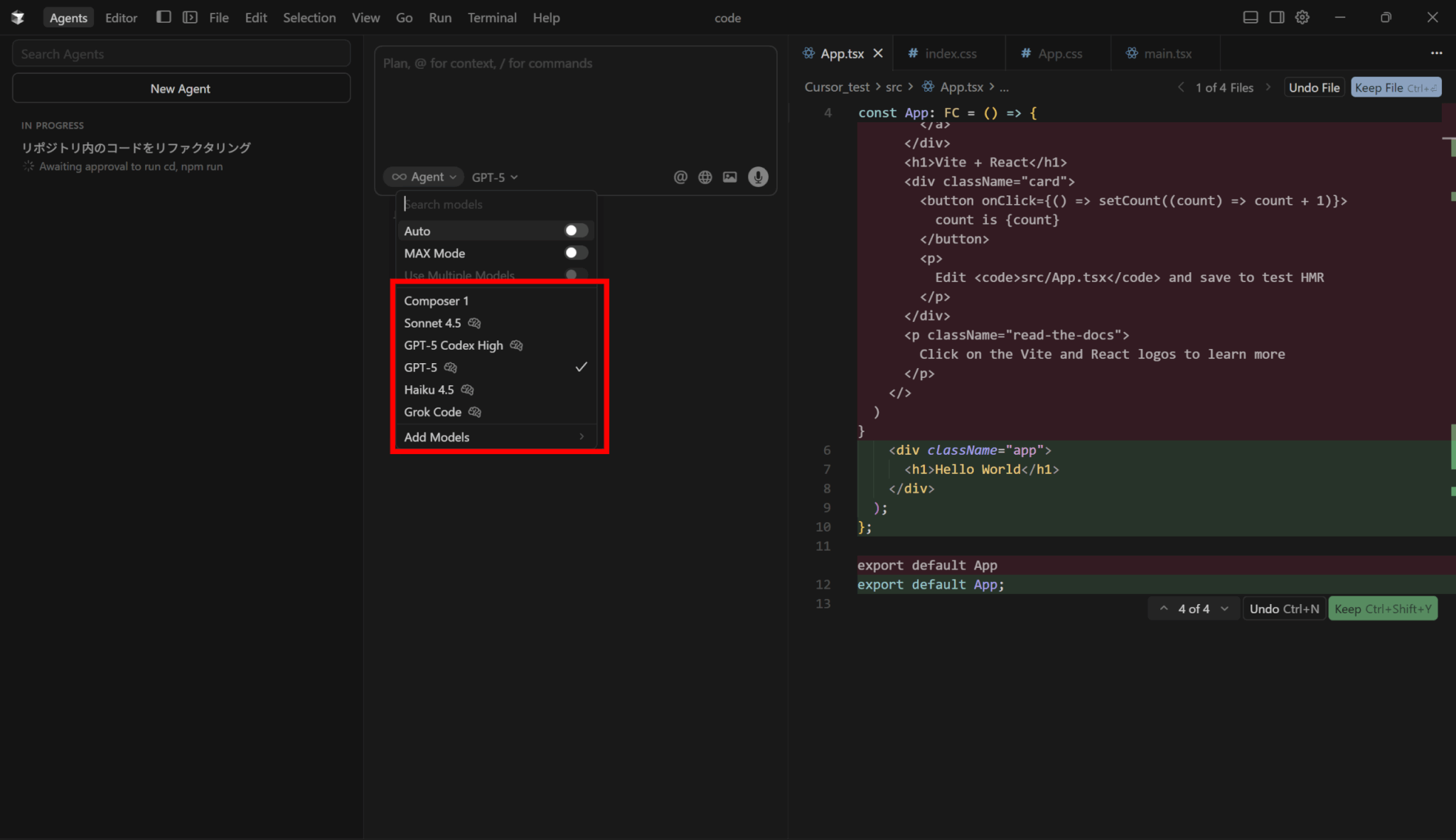Click the Keep File button
This screenshot has width=1456, height=840.
1395,87
